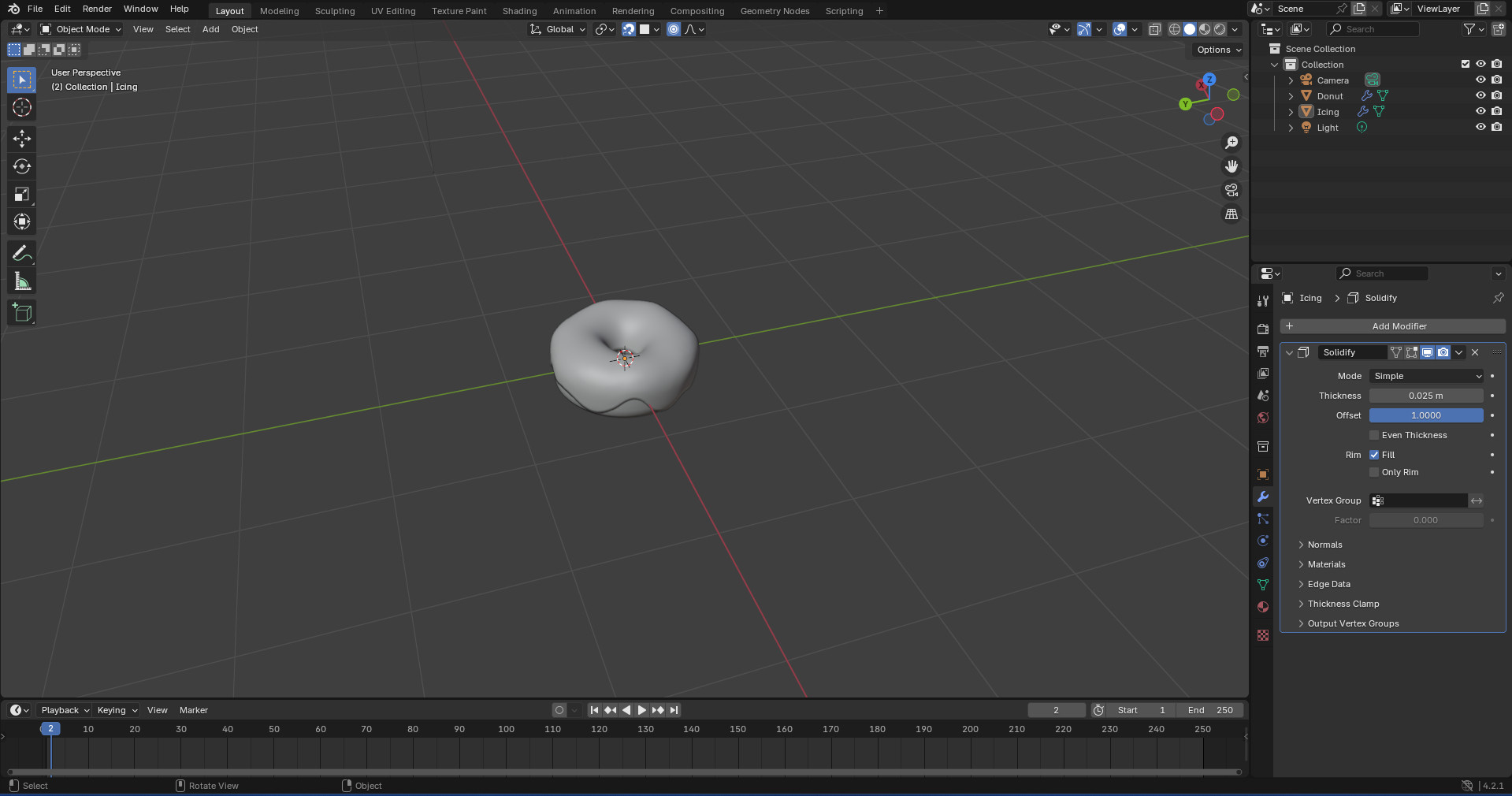Click the Offset 1.0000 slider field
Viewport: 1512px width, 796px height.
click(x=1426, y=415)
